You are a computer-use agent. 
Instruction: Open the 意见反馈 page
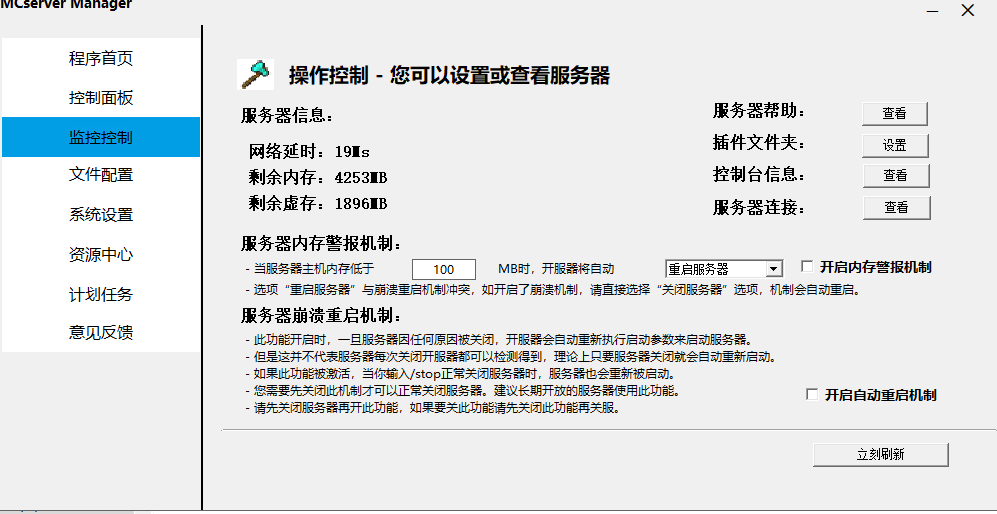tap(101, 332)
